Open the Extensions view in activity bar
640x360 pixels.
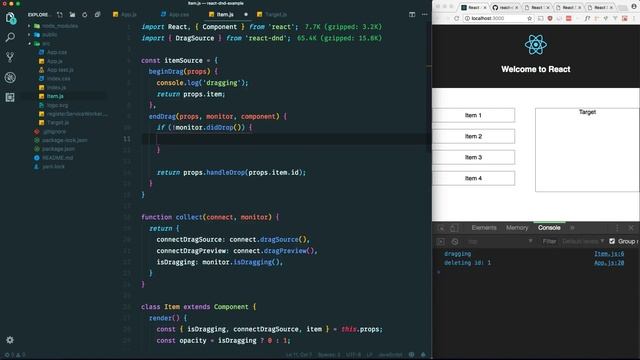(10, 97)
